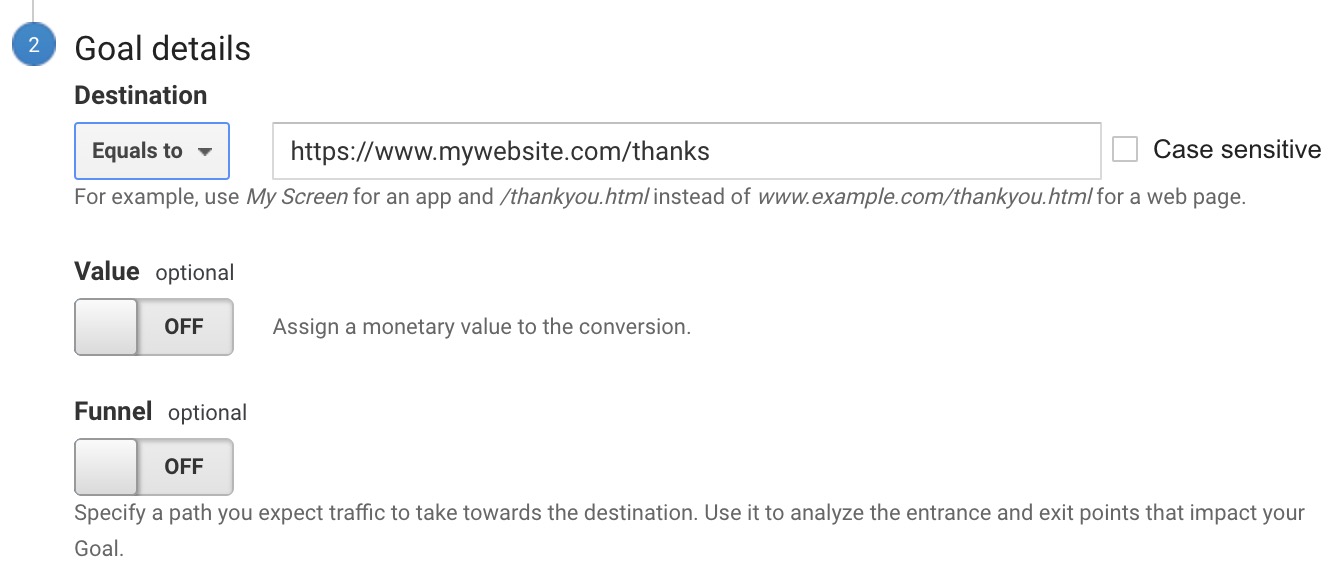Click the Funnel path description paragraph
Viewport: 1344px width, 576px height.
pyautogui.click(x=689, y=514)
